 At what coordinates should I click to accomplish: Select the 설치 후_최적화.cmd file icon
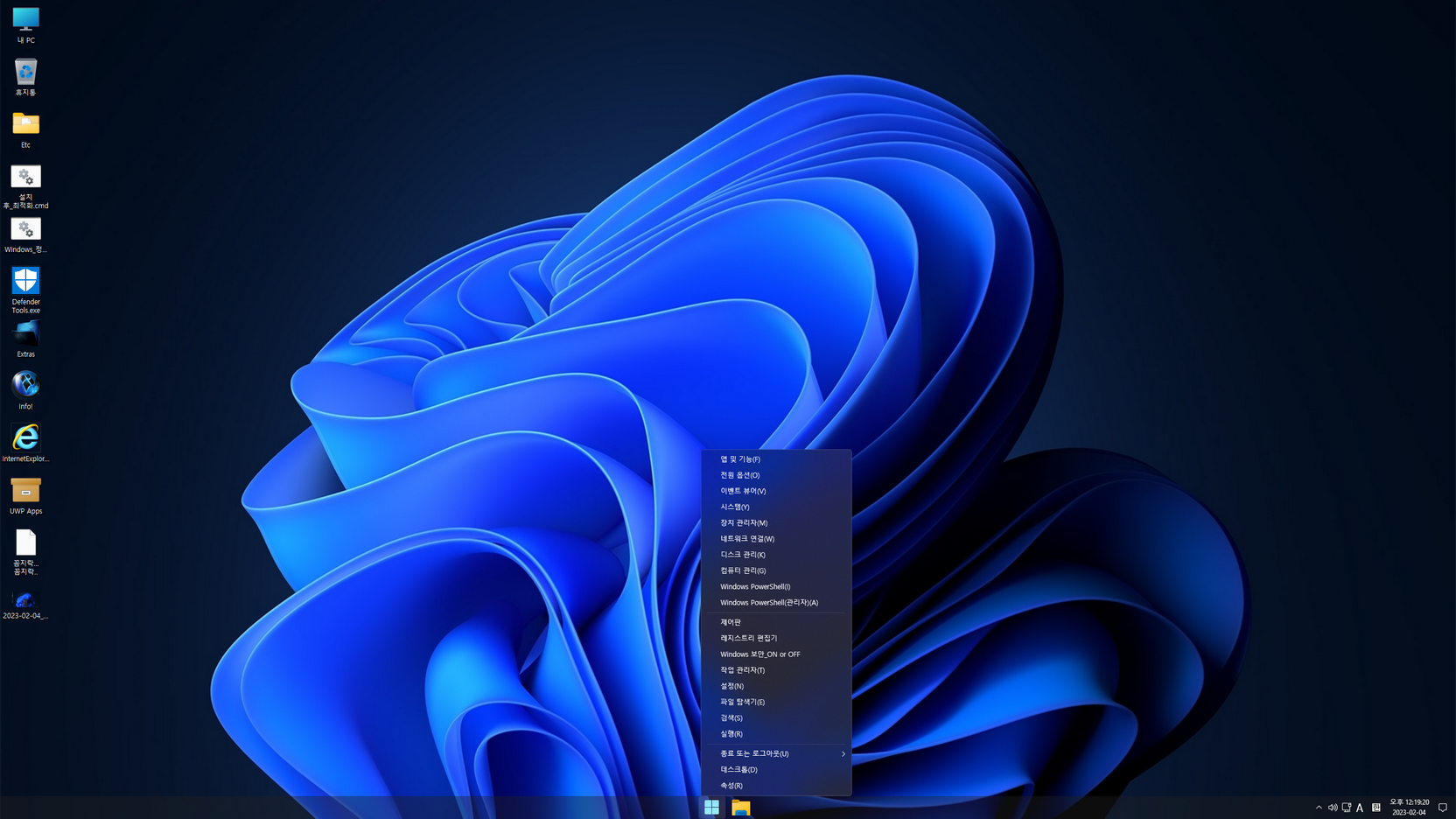(25, 186)
